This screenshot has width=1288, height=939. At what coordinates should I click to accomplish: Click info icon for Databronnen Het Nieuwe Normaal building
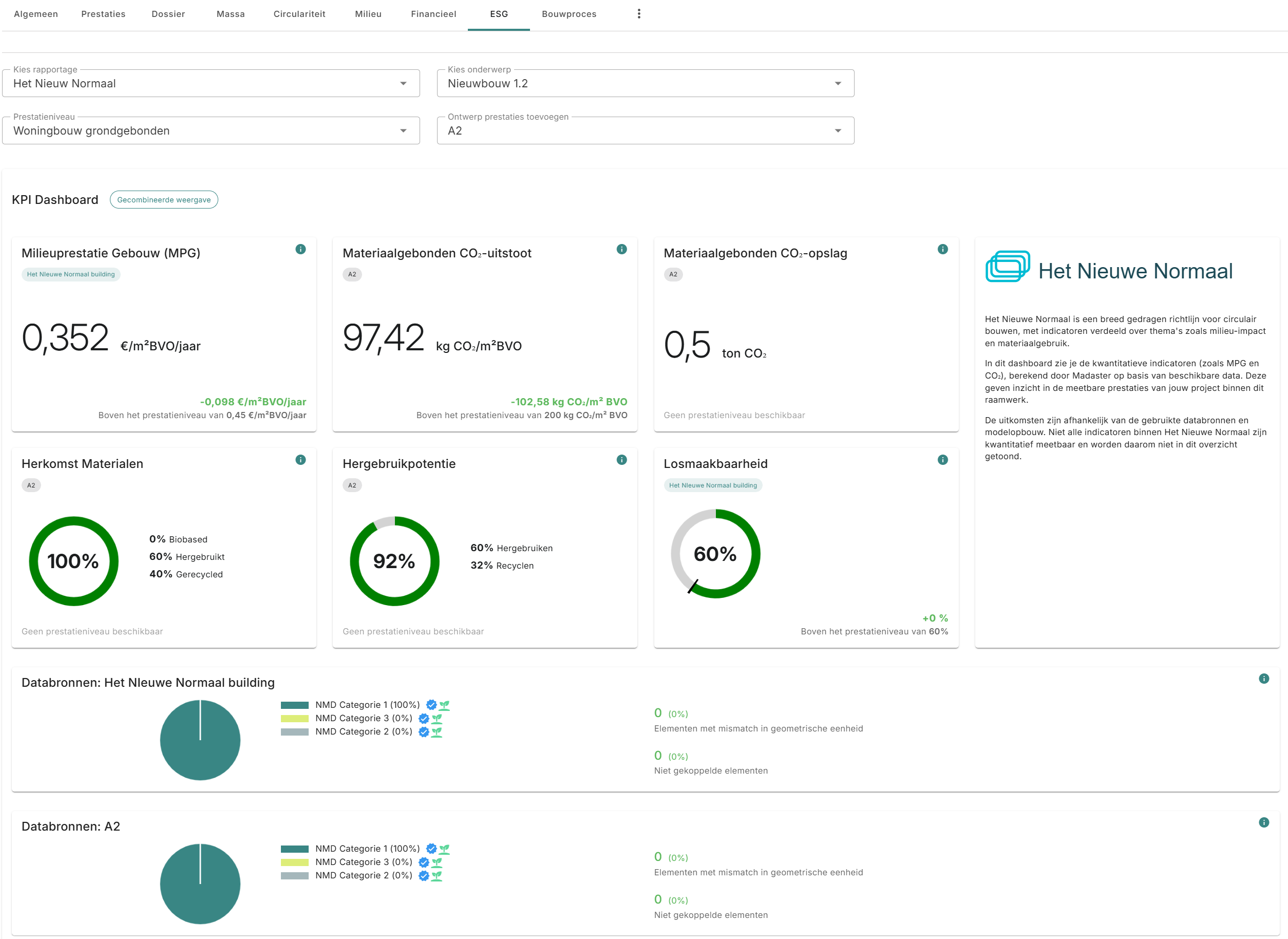tap(1263, 679)
